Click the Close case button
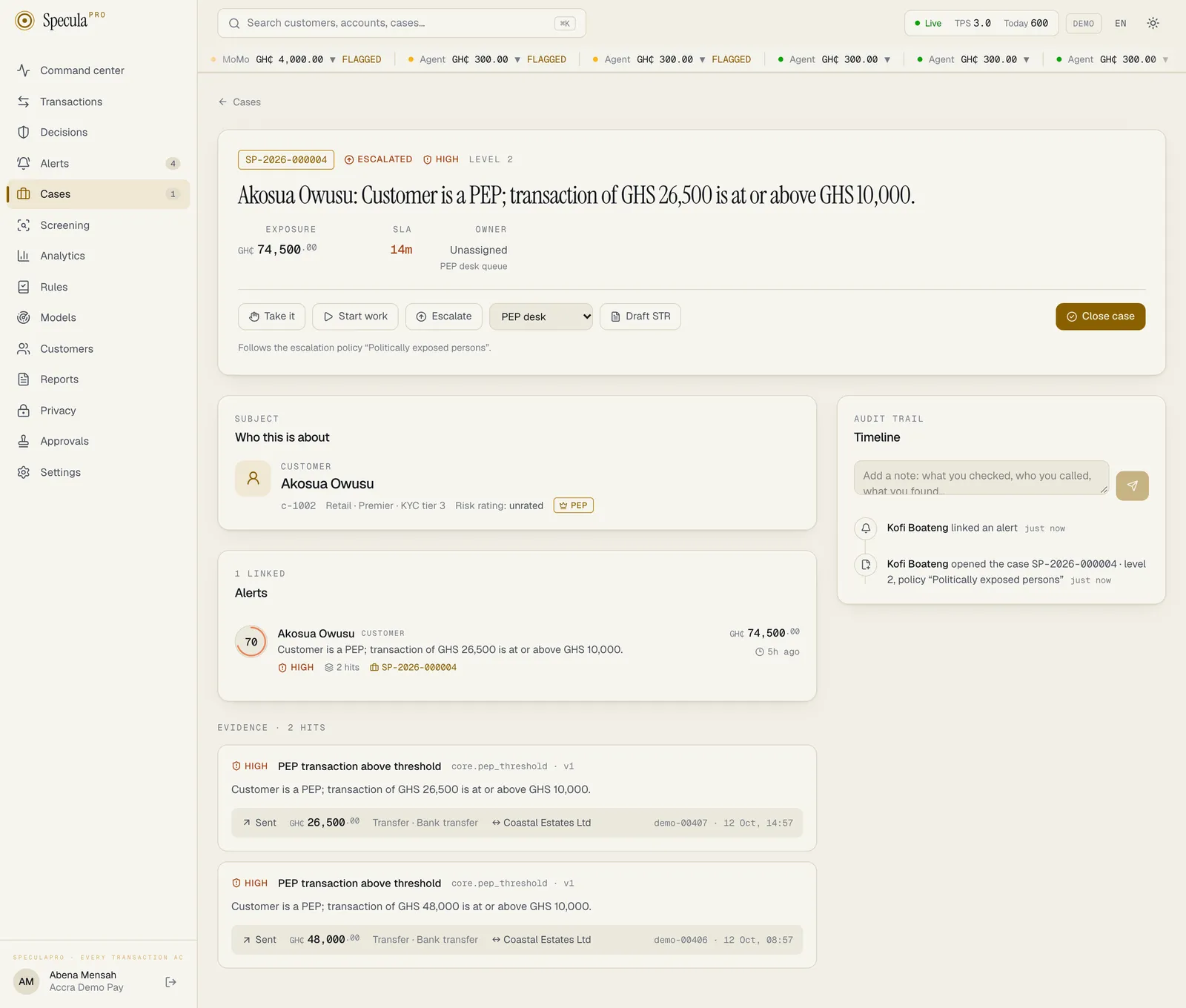 point(1101,316)
